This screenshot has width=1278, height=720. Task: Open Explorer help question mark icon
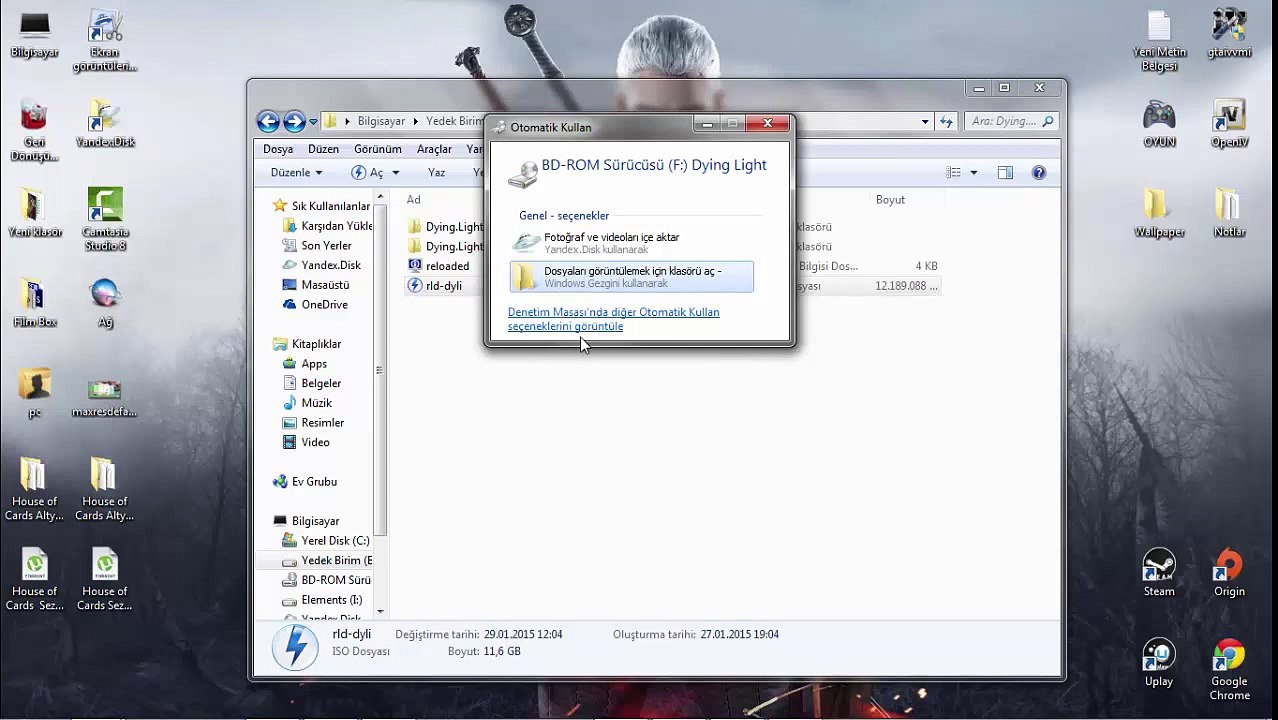1039,173
